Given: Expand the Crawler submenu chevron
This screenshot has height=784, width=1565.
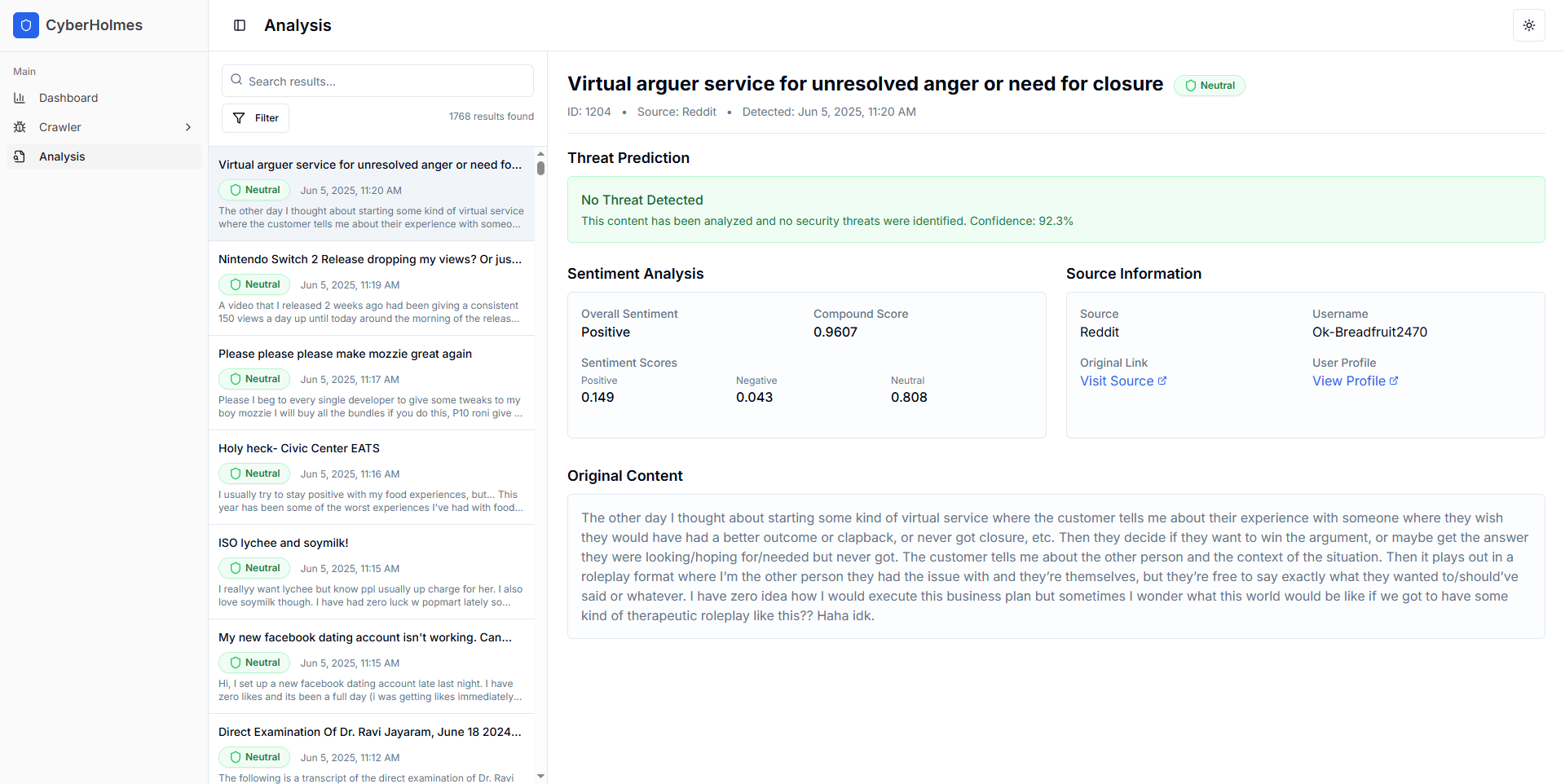Looking at the screenshot, I should (x=188, y=127).
